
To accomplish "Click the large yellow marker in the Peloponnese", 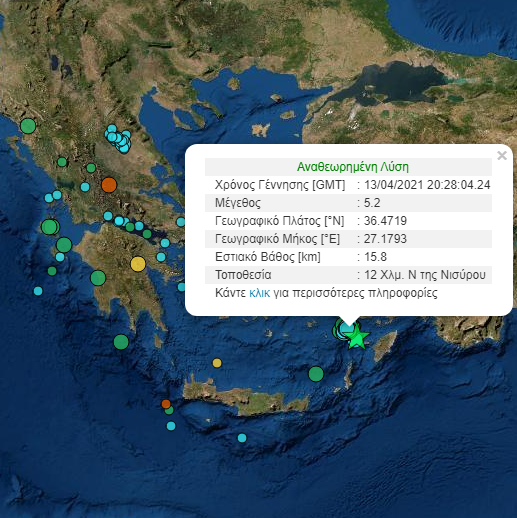I will coord(138,264).
